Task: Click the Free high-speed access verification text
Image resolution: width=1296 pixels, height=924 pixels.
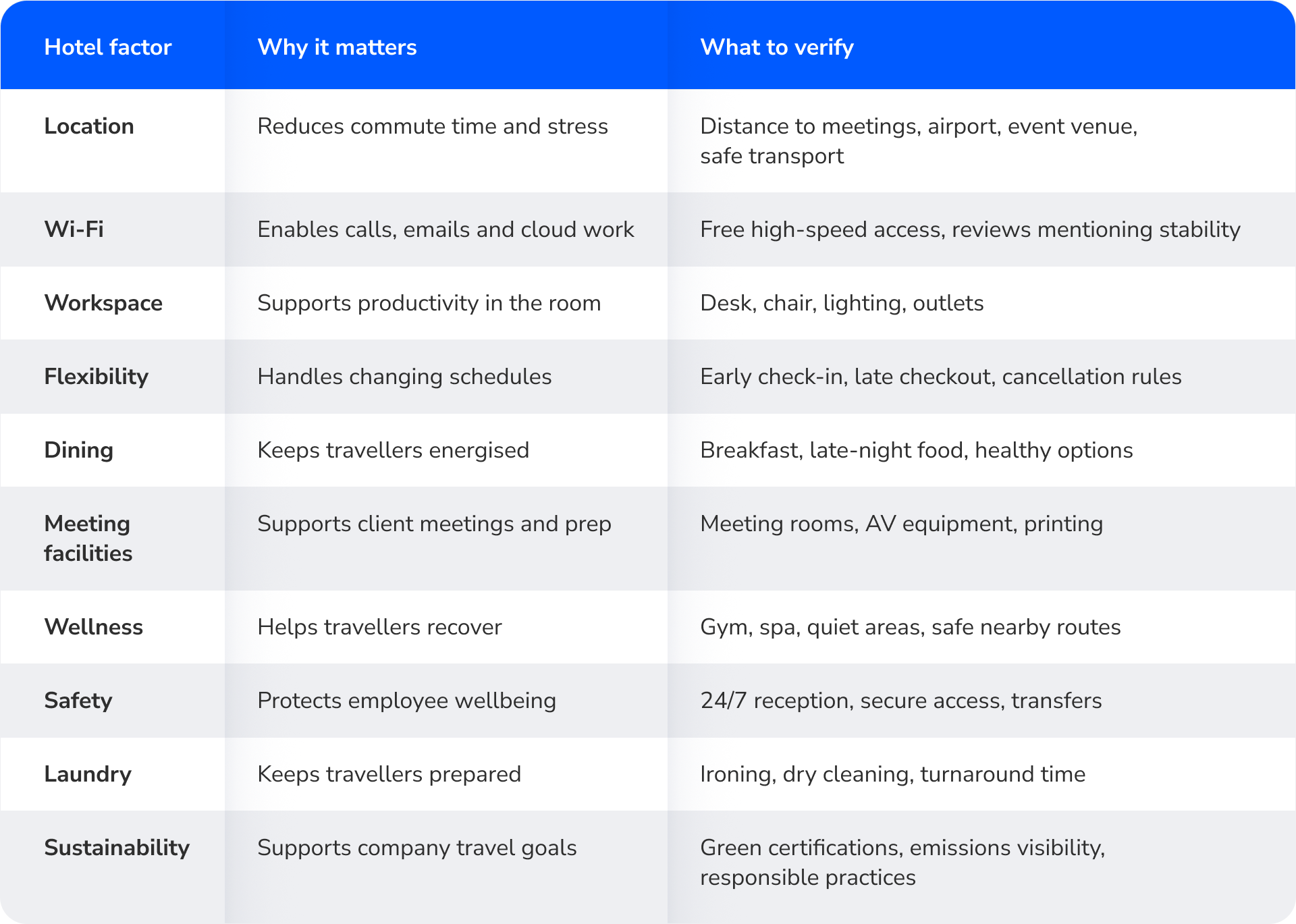Action: coord(970,229)
